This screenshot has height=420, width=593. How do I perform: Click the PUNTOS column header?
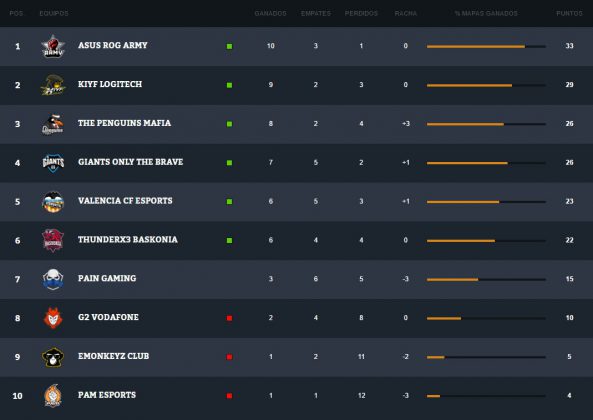click(569, 13)
